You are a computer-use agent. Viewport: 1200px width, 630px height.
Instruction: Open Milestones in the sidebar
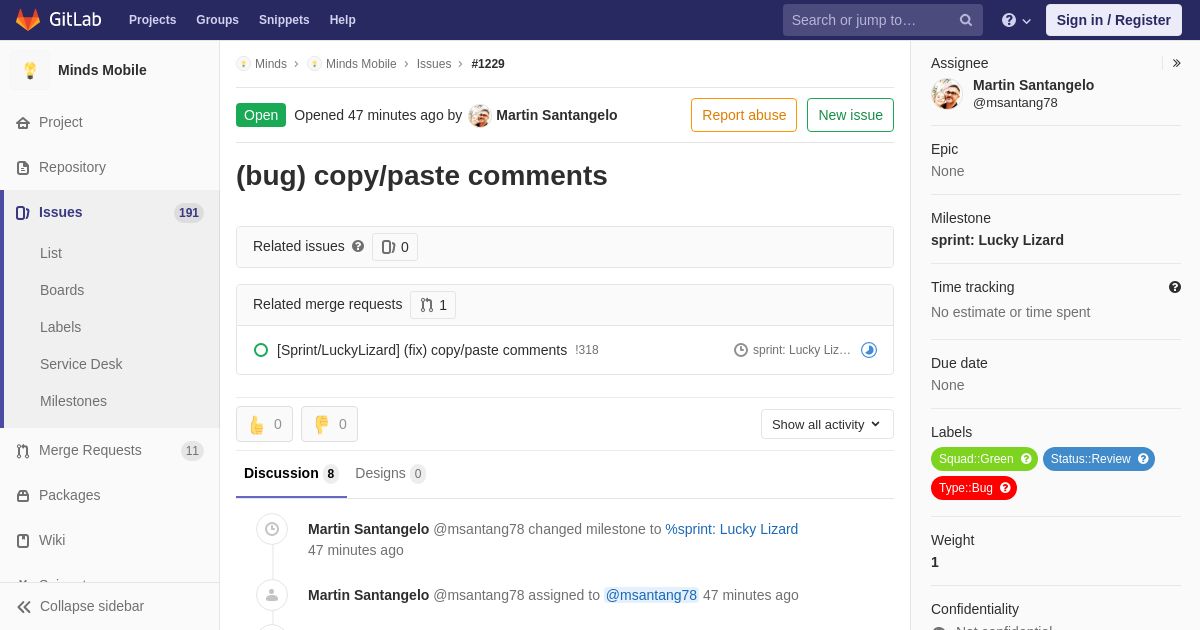click(73, 401)
